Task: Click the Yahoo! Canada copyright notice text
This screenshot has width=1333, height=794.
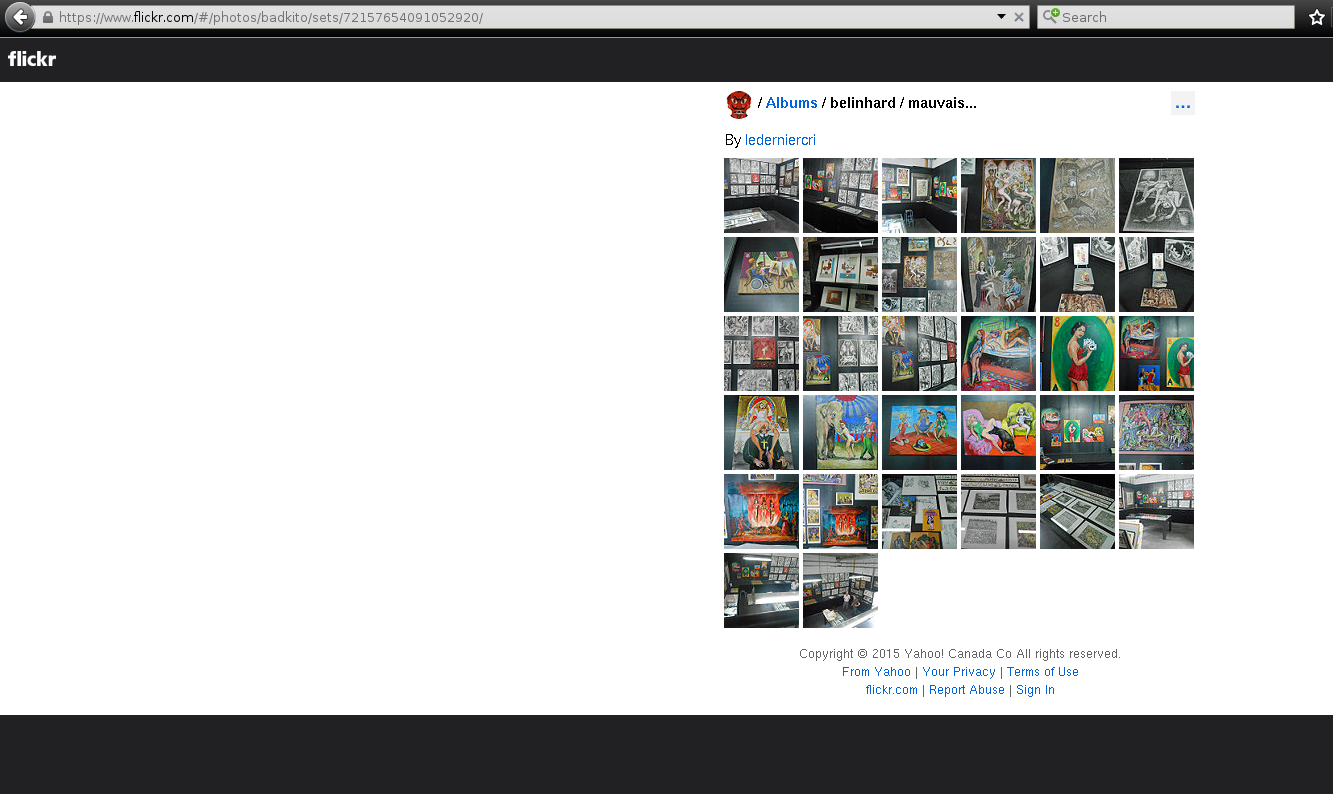Action: [x=960, y=654]
